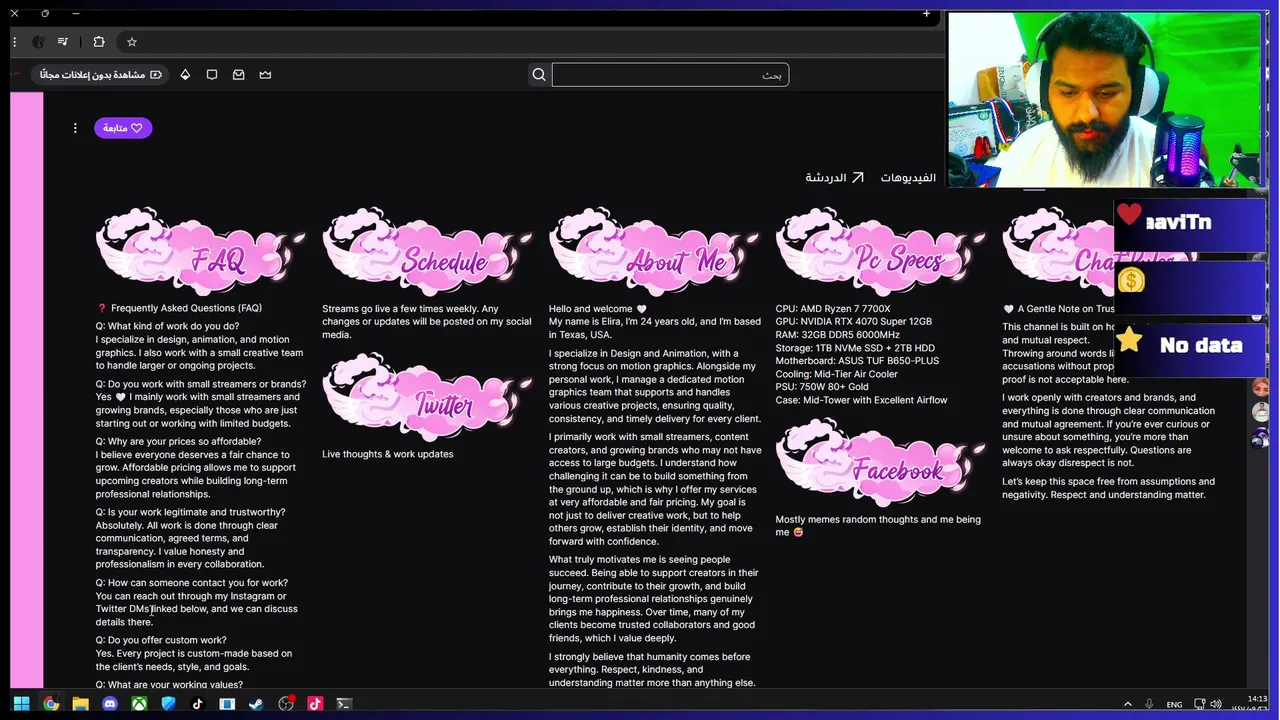Screen dimensions: 1280x720
Task: Click the webcam overlay in corner
Action: click(1104, 99)
